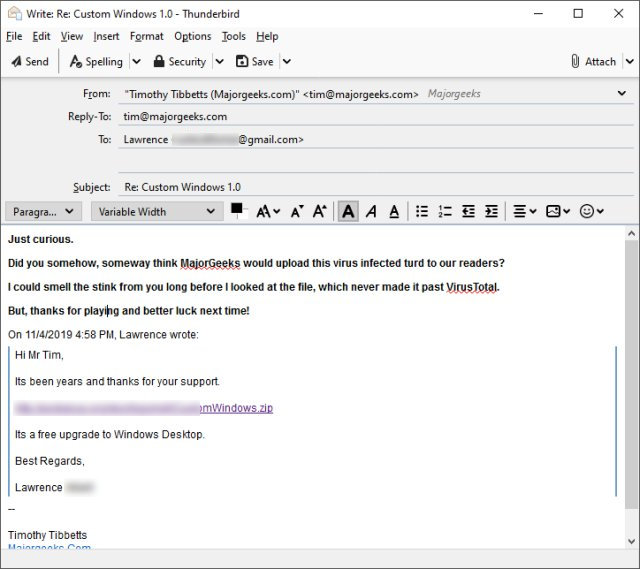Save the draft with Save button

point(255,62)
